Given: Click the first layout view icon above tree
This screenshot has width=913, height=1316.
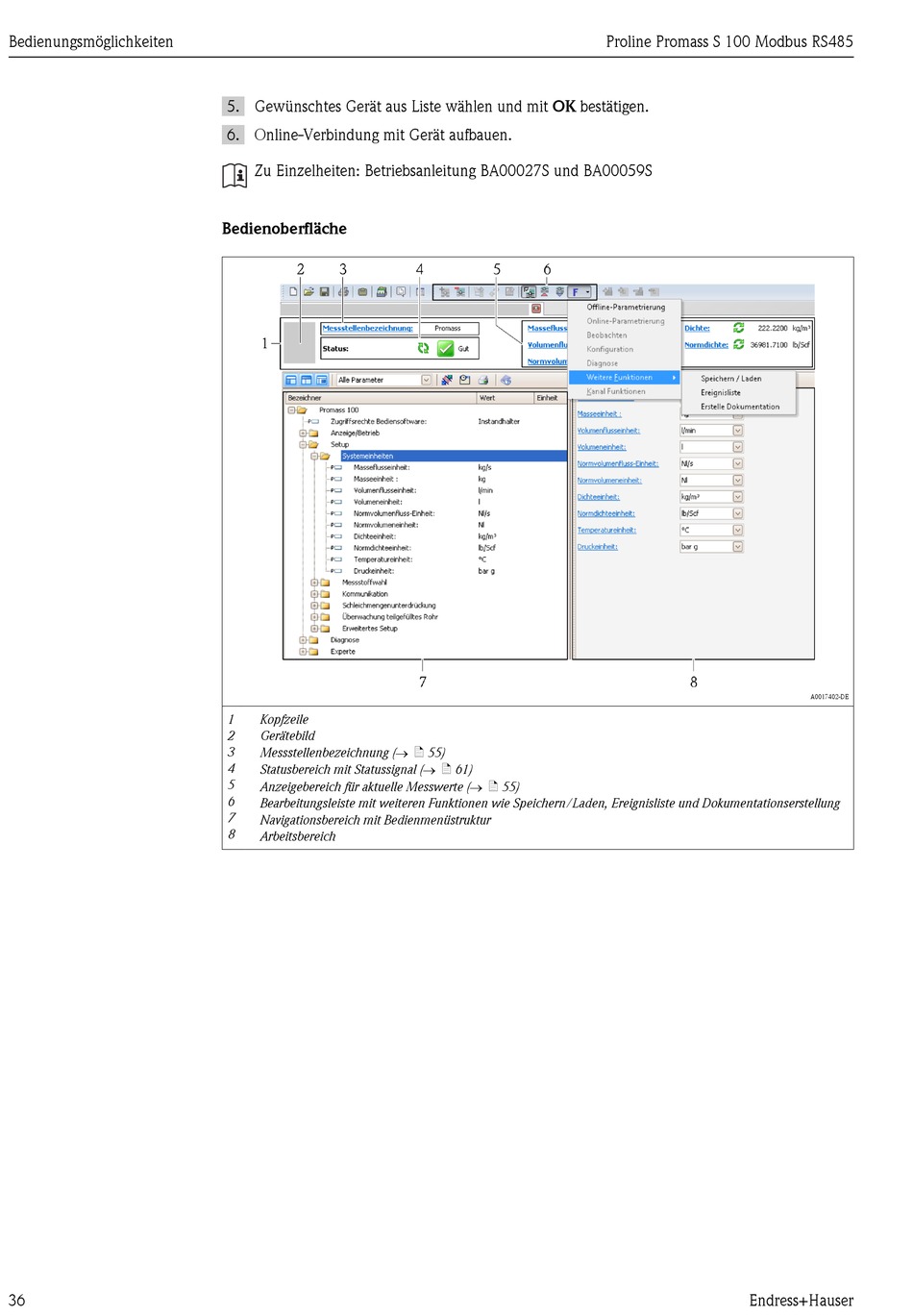Looking at the screenshot, I should 291,380.
